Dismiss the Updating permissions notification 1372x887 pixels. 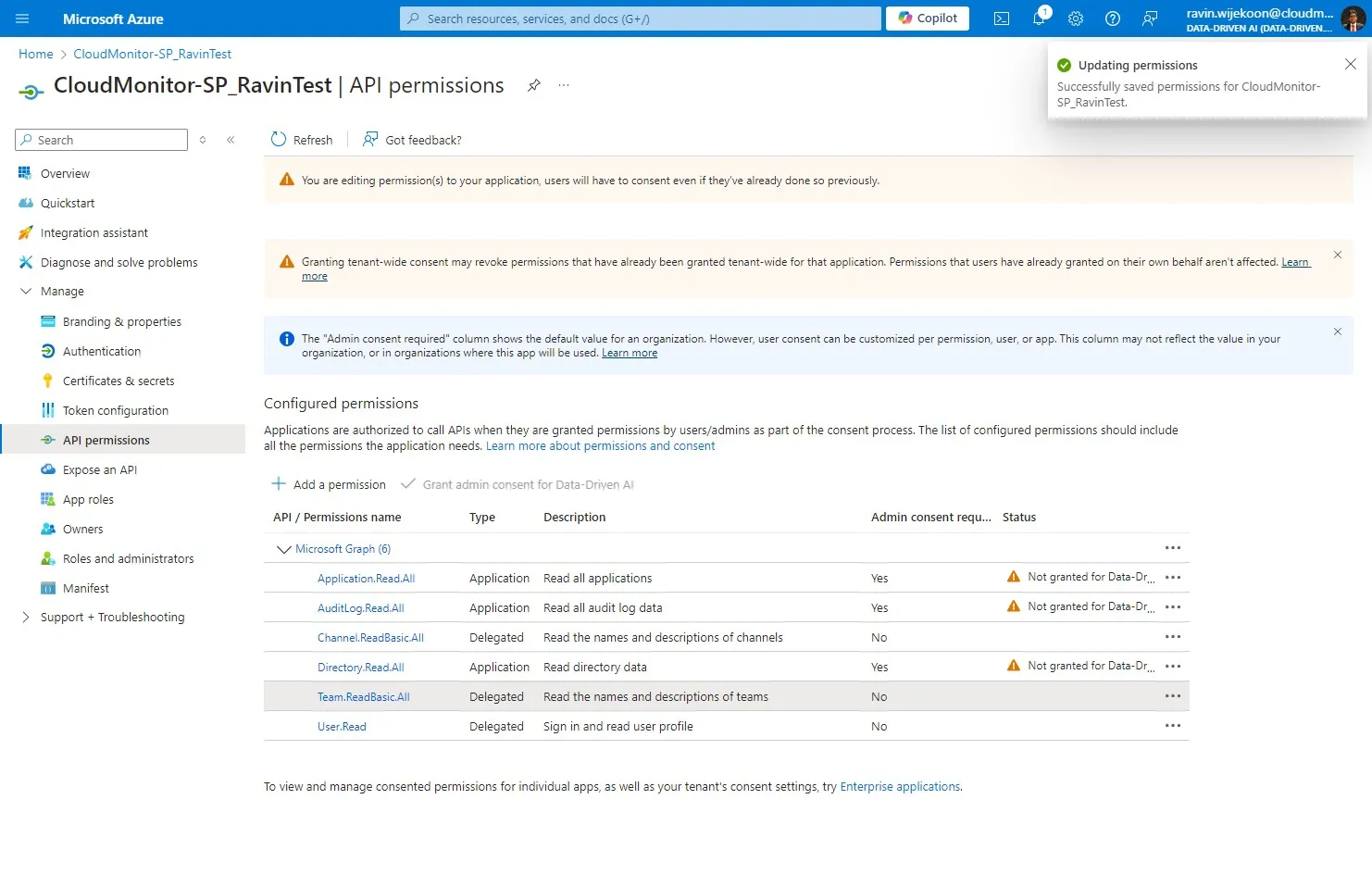pyautogui.click(x=1350, y=64)
